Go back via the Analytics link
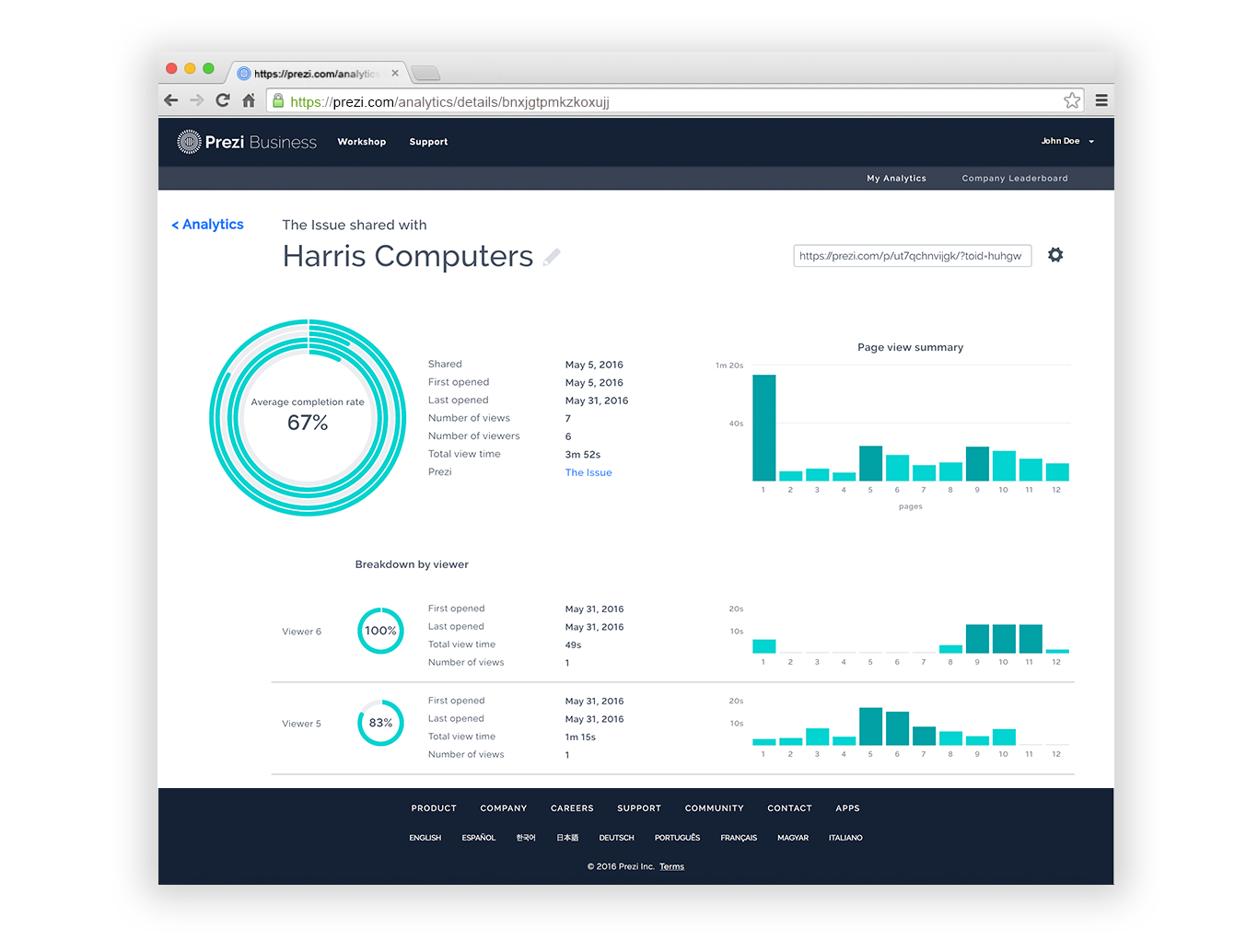Image resolution: width=1258 pixels, height=952 pixels. coord(207,224)
